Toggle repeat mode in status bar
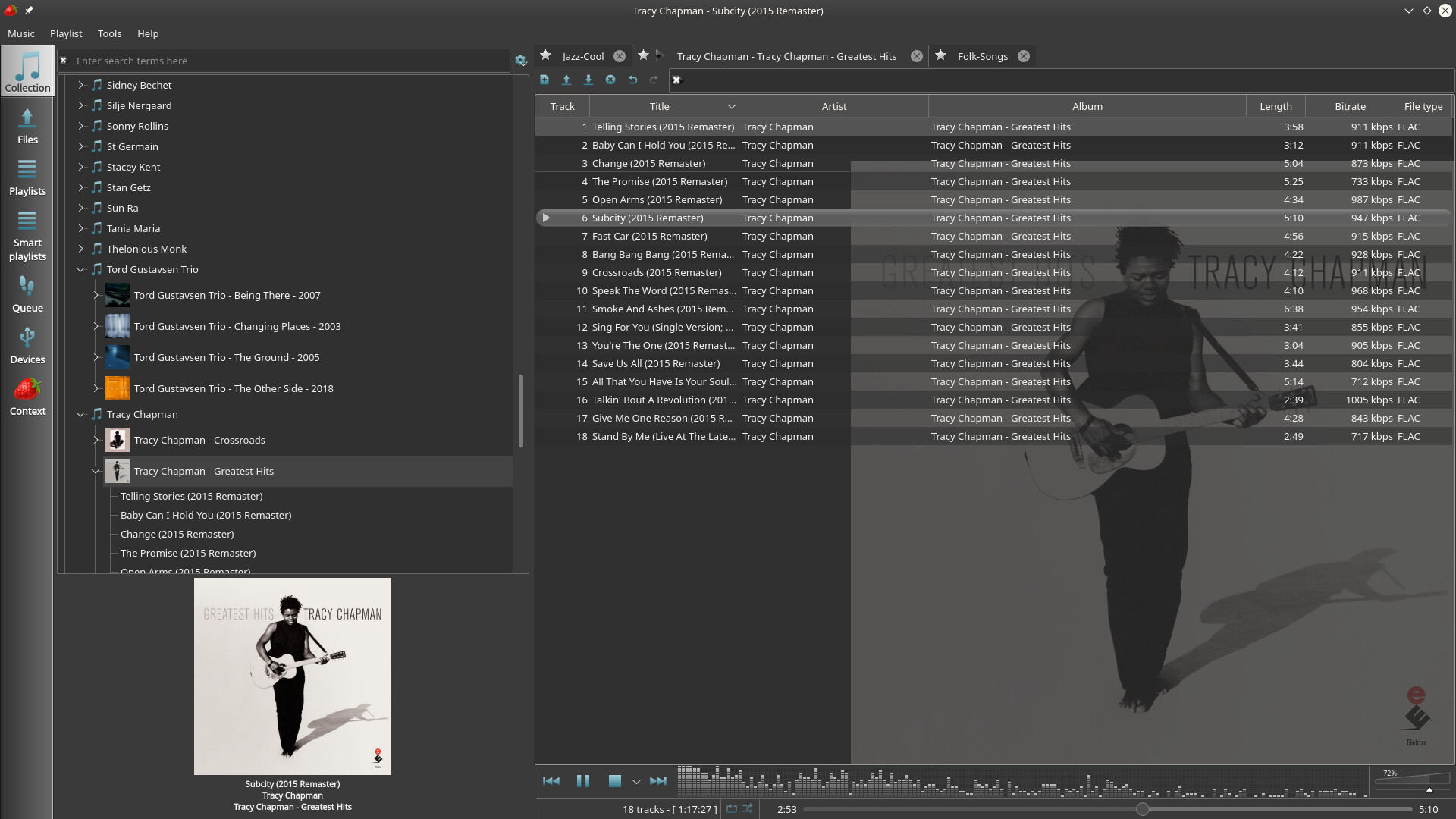1456x819 pixels. click(x=732, y=809)
